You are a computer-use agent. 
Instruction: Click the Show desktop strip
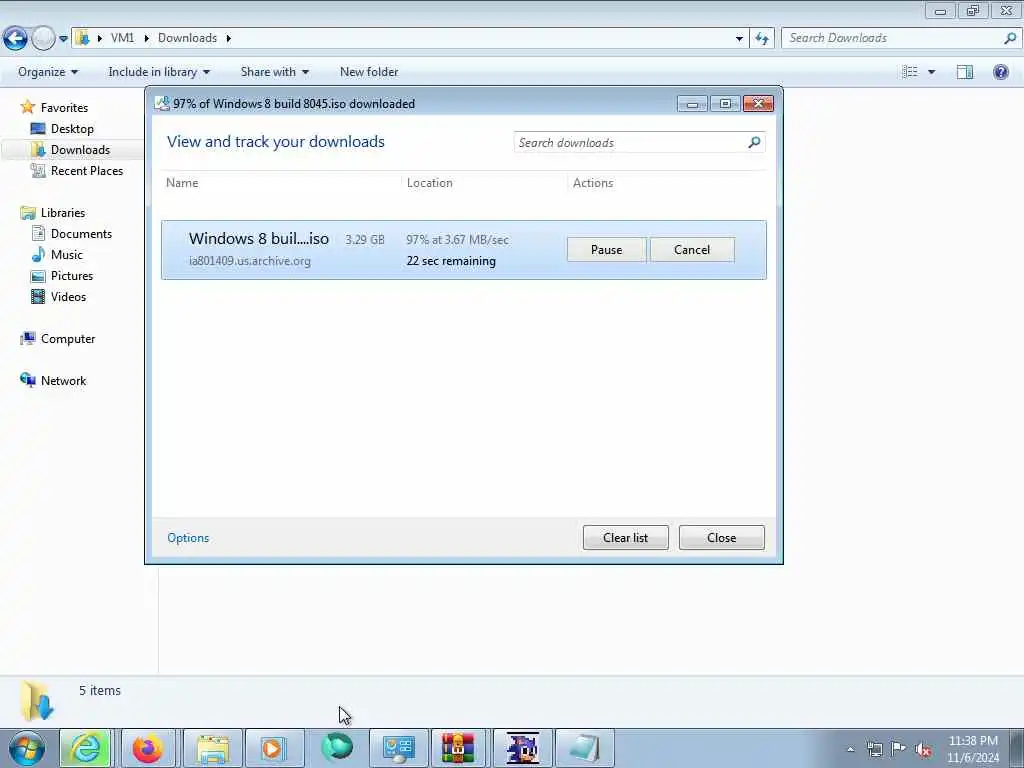tap(1017, 748)
